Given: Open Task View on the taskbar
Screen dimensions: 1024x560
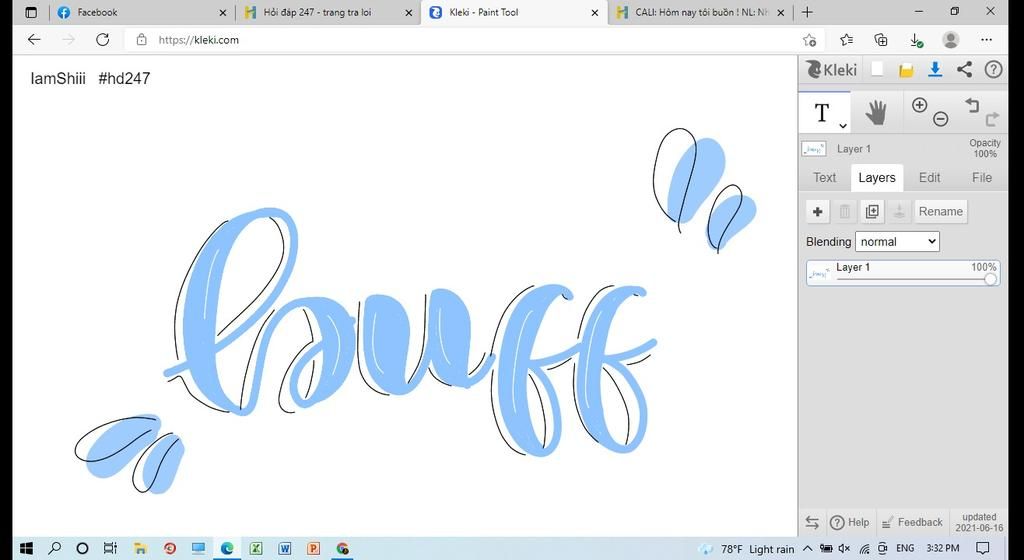Looking at the screenshot, I should pos(110,548).
